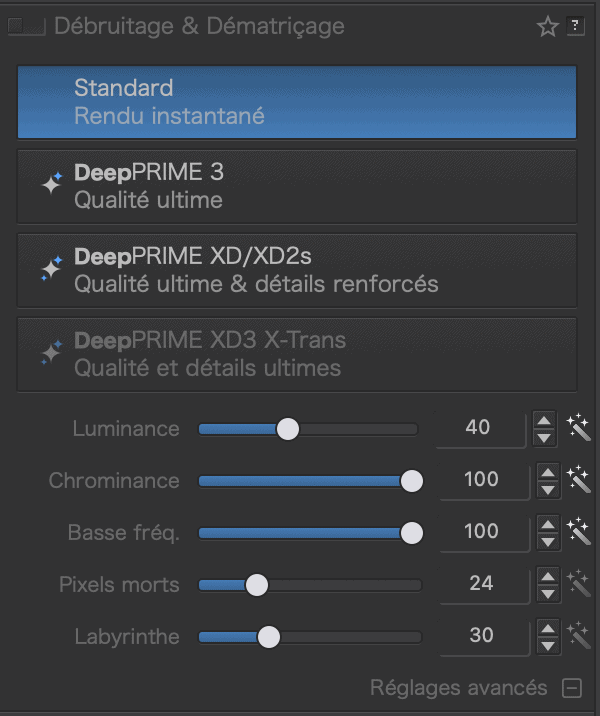Click the Pixels morts slider handle
Screen dimensions: 600x716
(257, 584)
